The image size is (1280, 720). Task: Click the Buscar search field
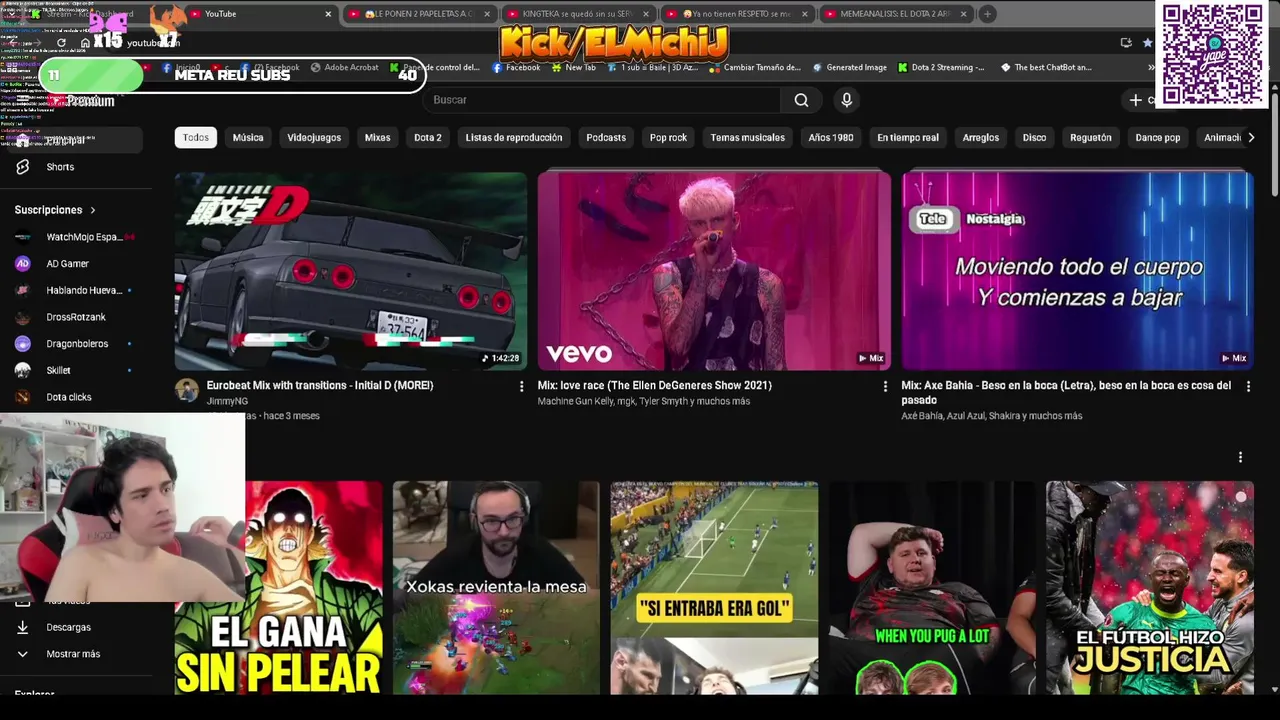click(x=602, y=100)
